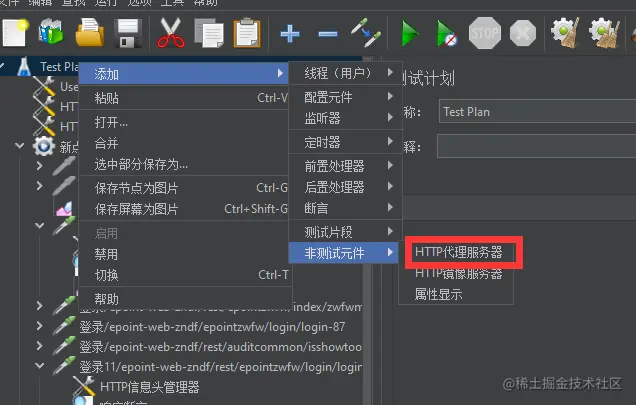
Task: Select the auditcommon/isshowtoo sampler row
Action: coord(221,347)
